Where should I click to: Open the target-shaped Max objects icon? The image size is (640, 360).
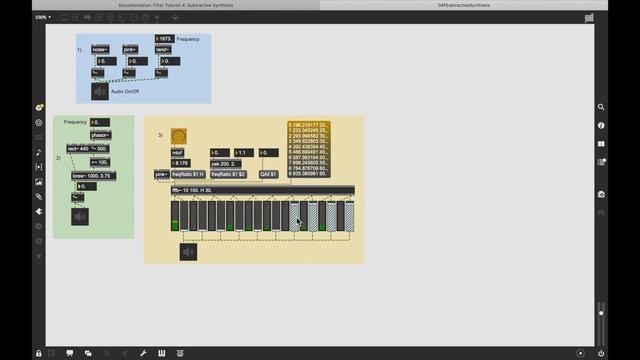tap(39, 122)
